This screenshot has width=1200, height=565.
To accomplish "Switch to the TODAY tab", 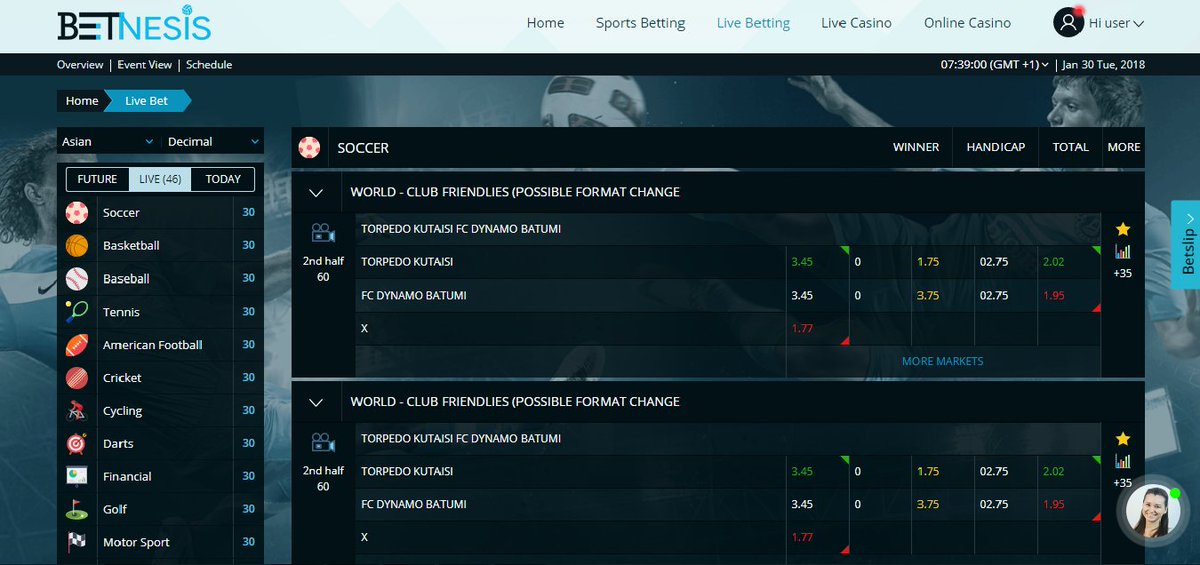I will pyautogui.click(x=223, y=179).
